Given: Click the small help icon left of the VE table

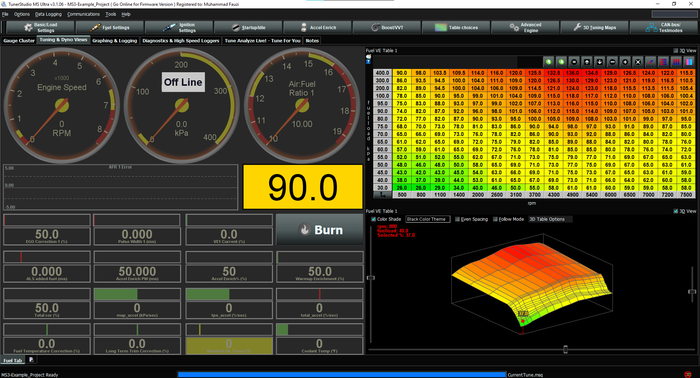Looking at the screenshot, I should 368,62.
